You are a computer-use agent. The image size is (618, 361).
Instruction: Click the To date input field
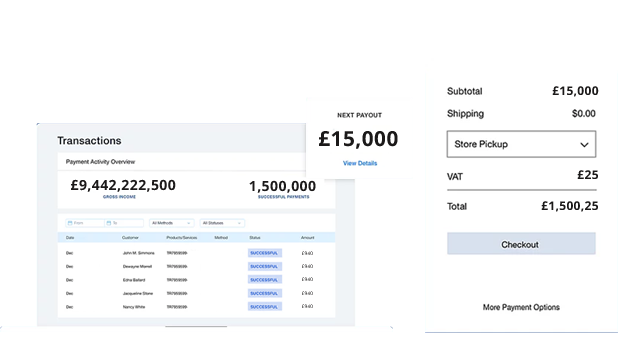coord(124,223)
